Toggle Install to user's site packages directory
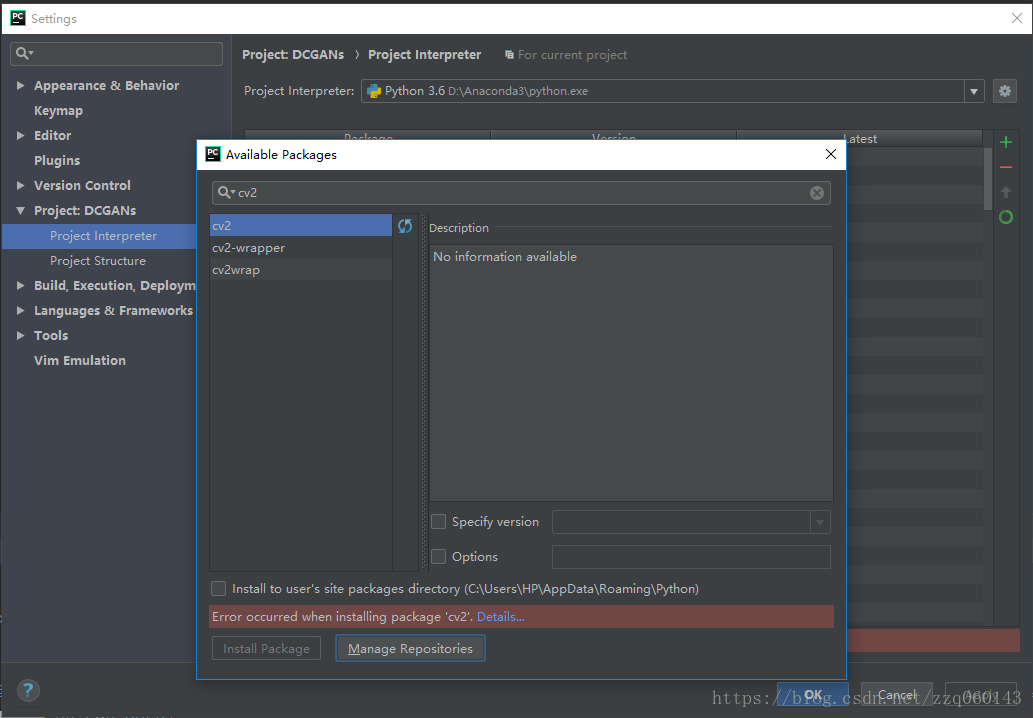Viewport: 1033px width, 718px height. click(x=218, y=588)
